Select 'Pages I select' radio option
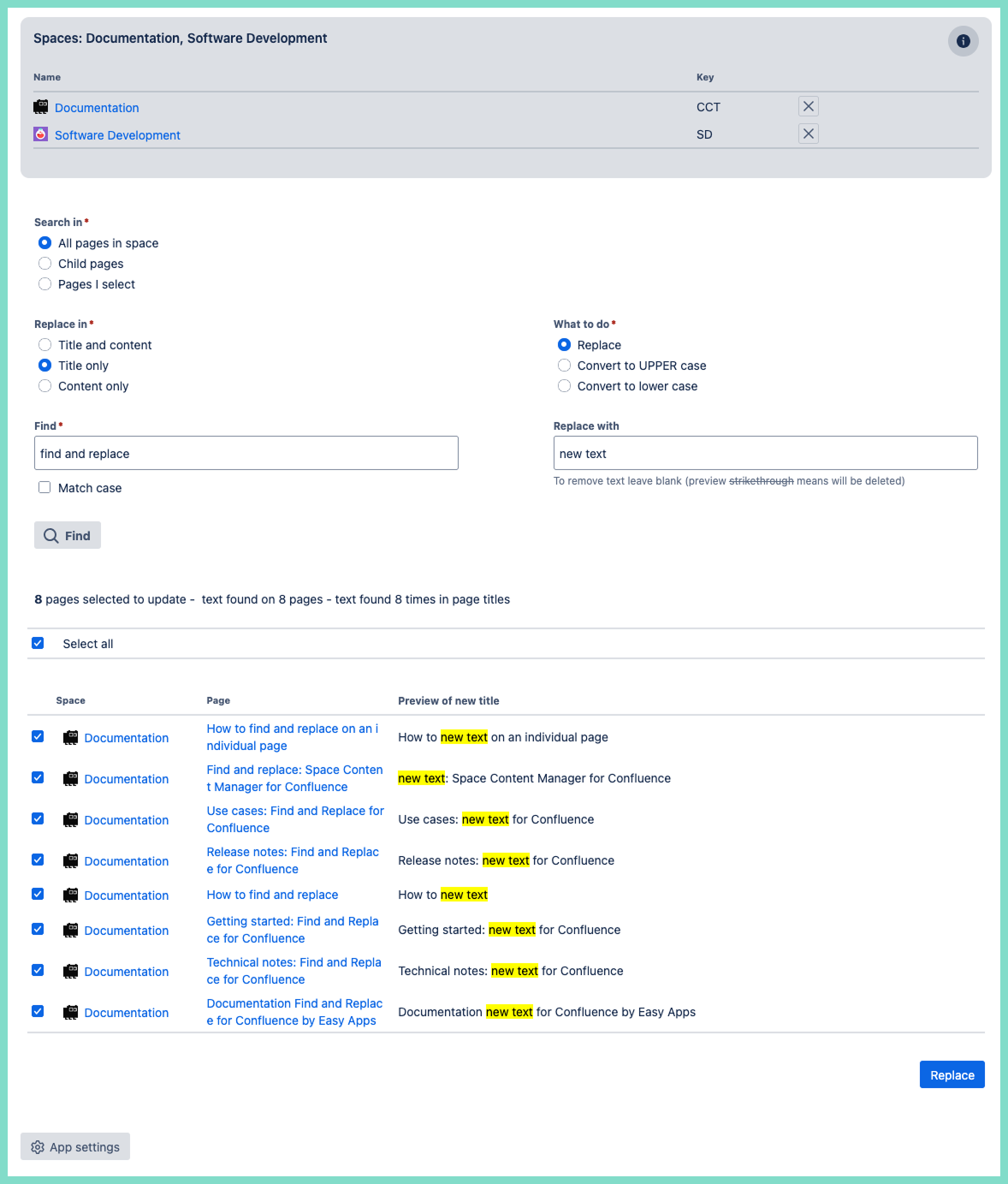Viewport: 1008px width, 1184px height. [x=45, y=284]
